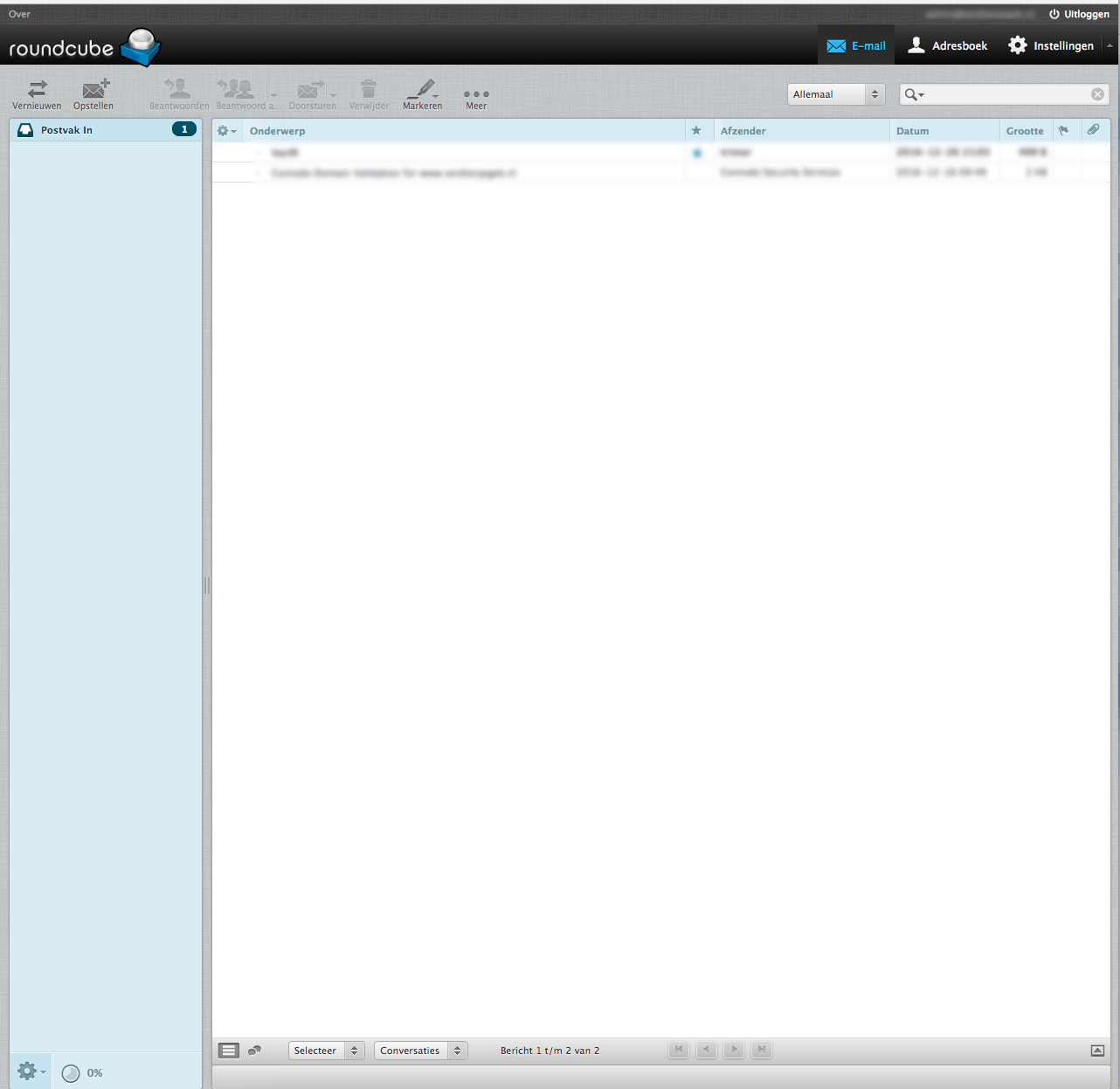Toggle the preview pane arrow icon
Image resolution: width=1120 pixels, height=1089 pixels.
[x=1097, y=1051]
